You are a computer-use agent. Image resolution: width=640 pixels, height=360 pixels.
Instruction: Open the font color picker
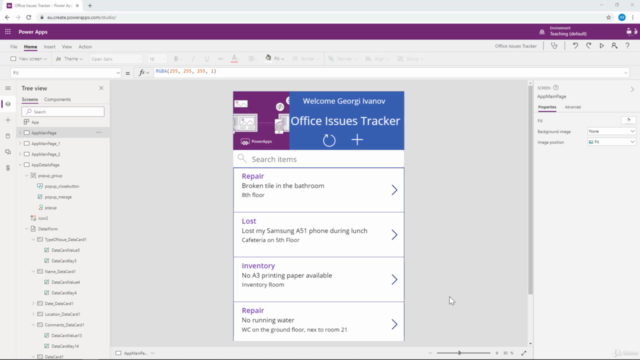click(234, 59)
